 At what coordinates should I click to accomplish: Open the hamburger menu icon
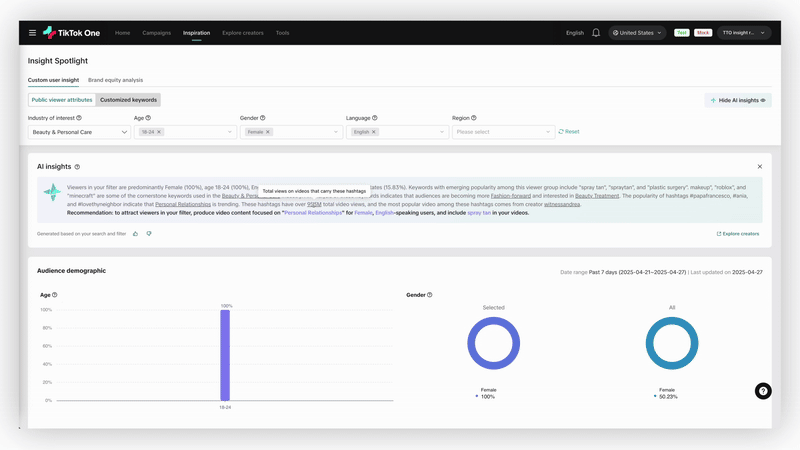(32, 33)
